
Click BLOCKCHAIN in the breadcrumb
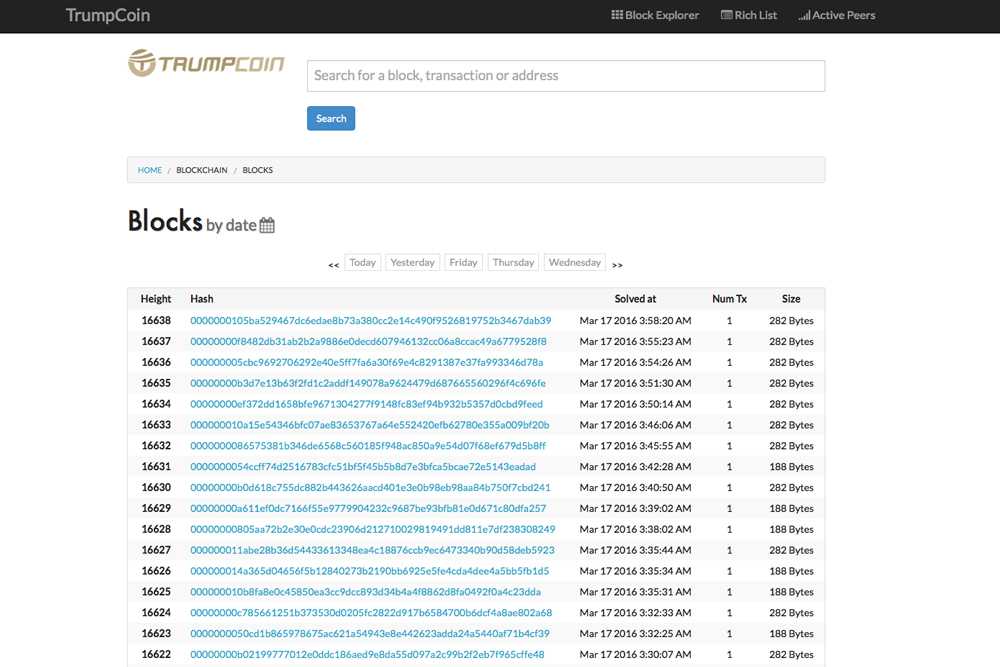tap(202, 170)
